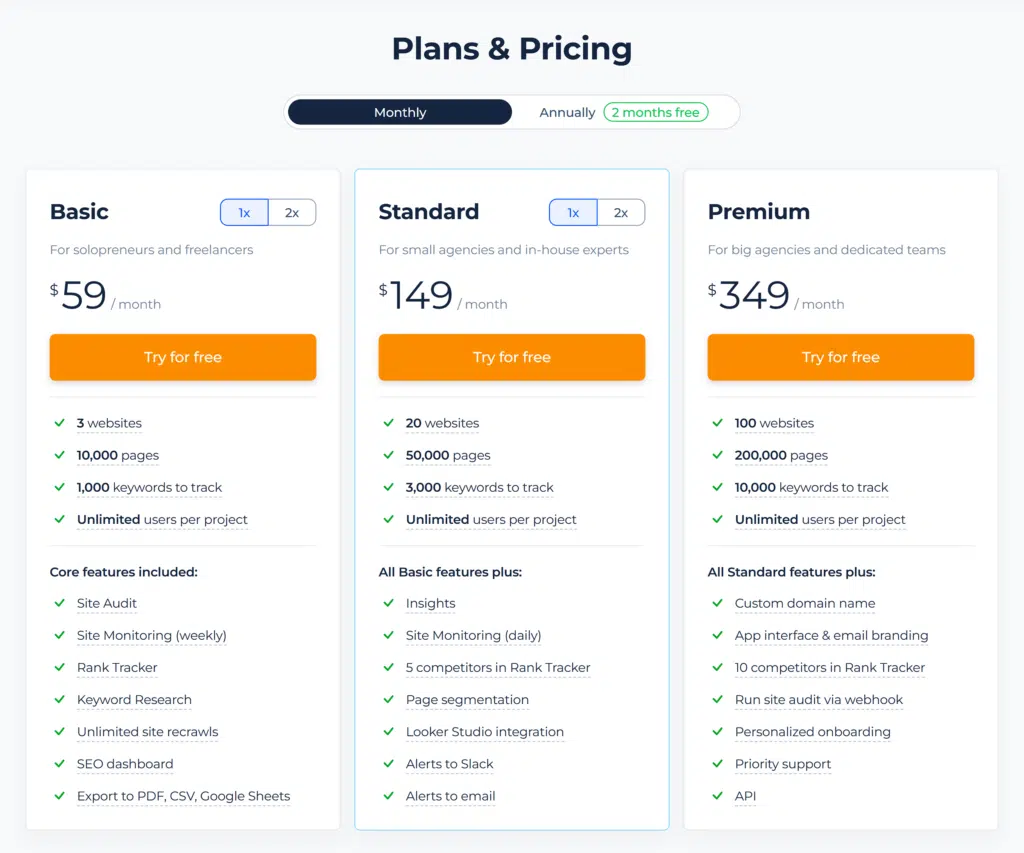This screenshot has height=853, width=1024.
Task: Click checkmark next to Priority support
Action: click(x=718, y=764)
